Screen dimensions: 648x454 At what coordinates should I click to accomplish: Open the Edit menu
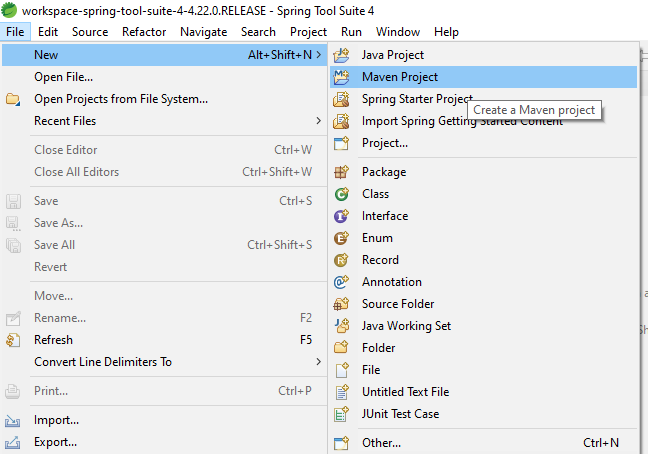[x=48, y=32]
